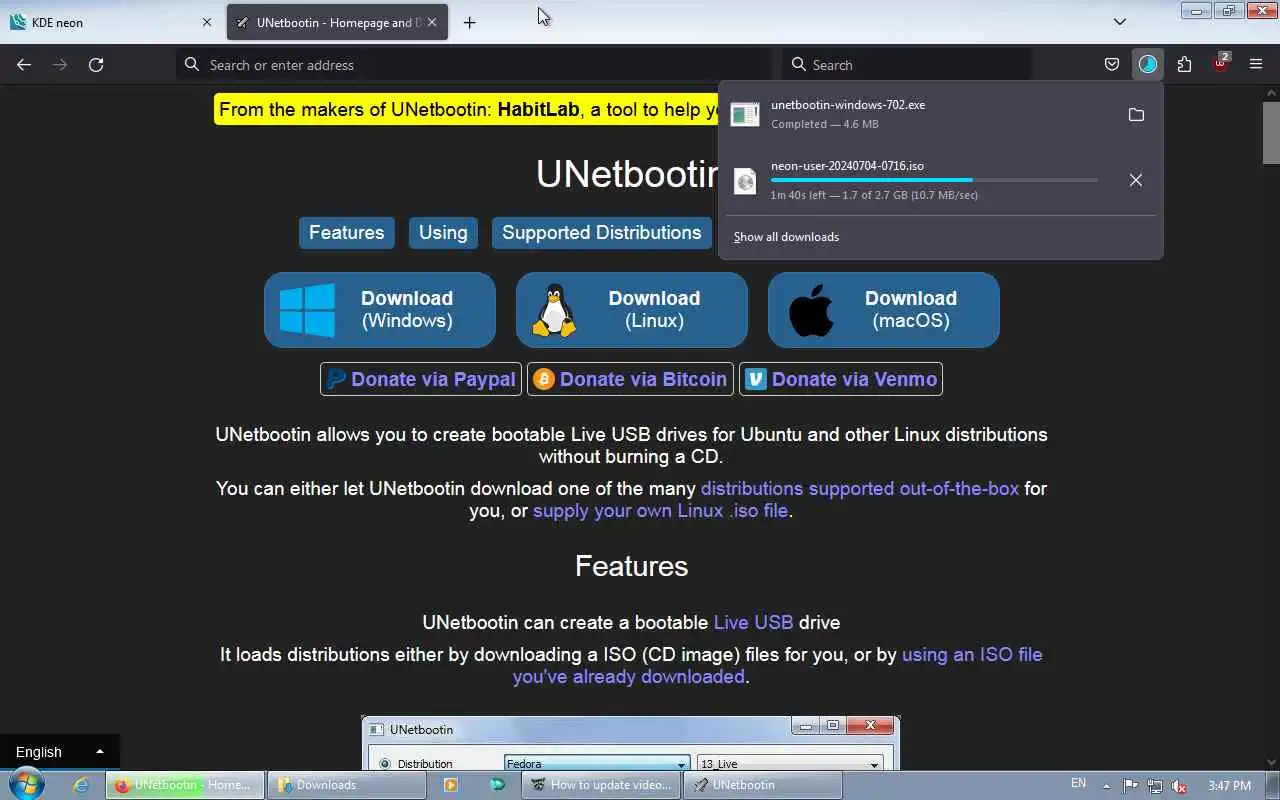The width and height of the screenshot is (1280, 800).
Task: Click the unetbootin-windows-702.exe file icon
Action: pos(745,114)
